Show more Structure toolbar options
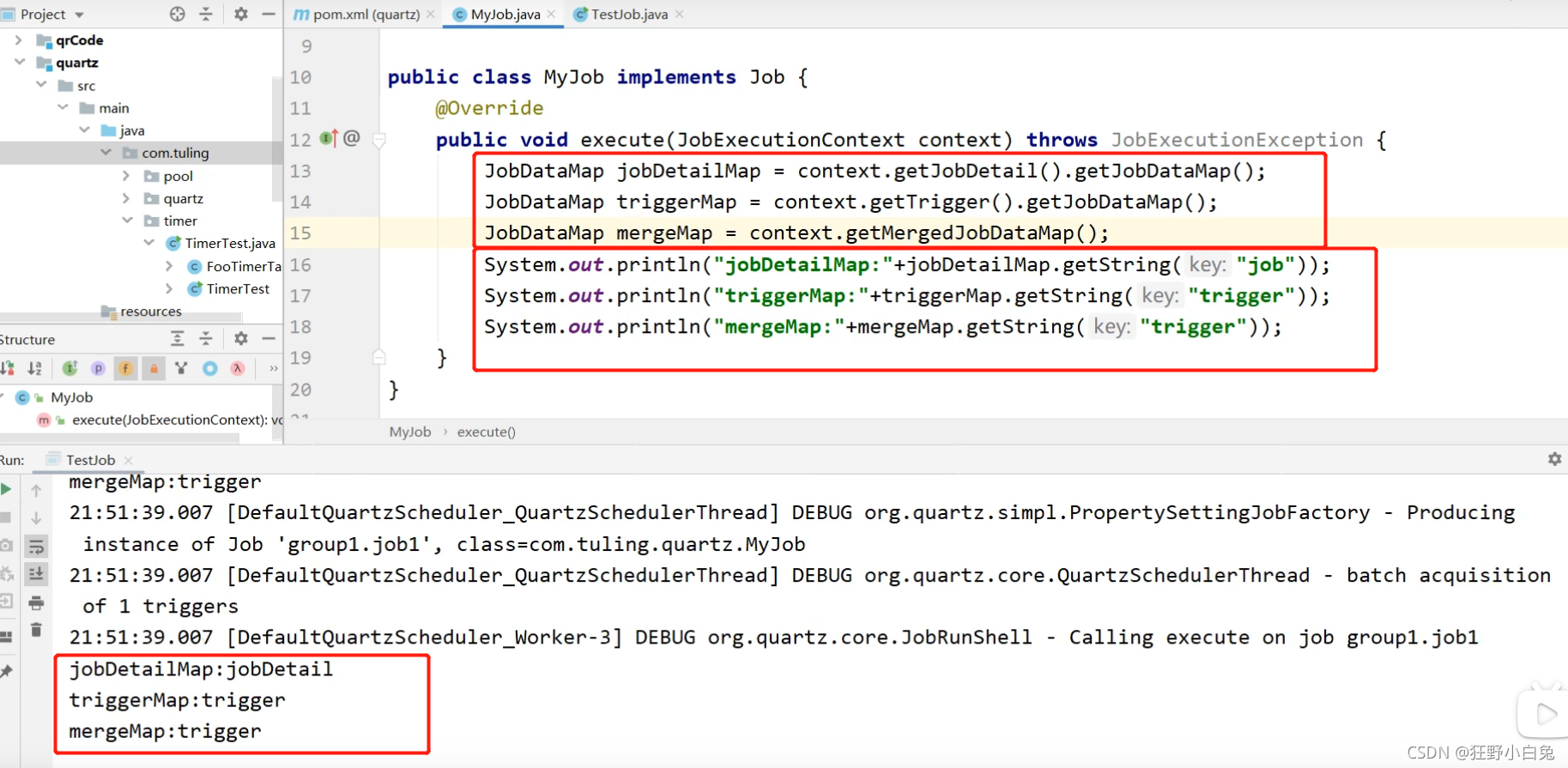This screenshot has height=768, width=1568. coord(273,368)
